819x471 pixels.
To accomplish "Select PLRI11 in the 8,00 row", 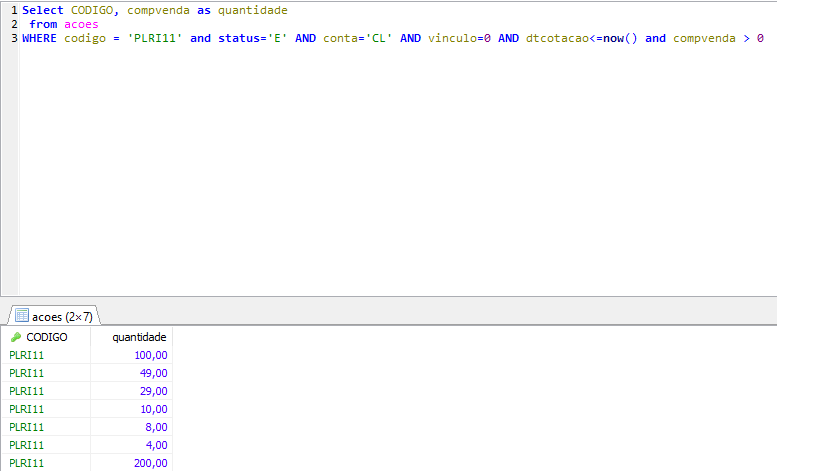I will pyautogui.click(x=46, y=427).
